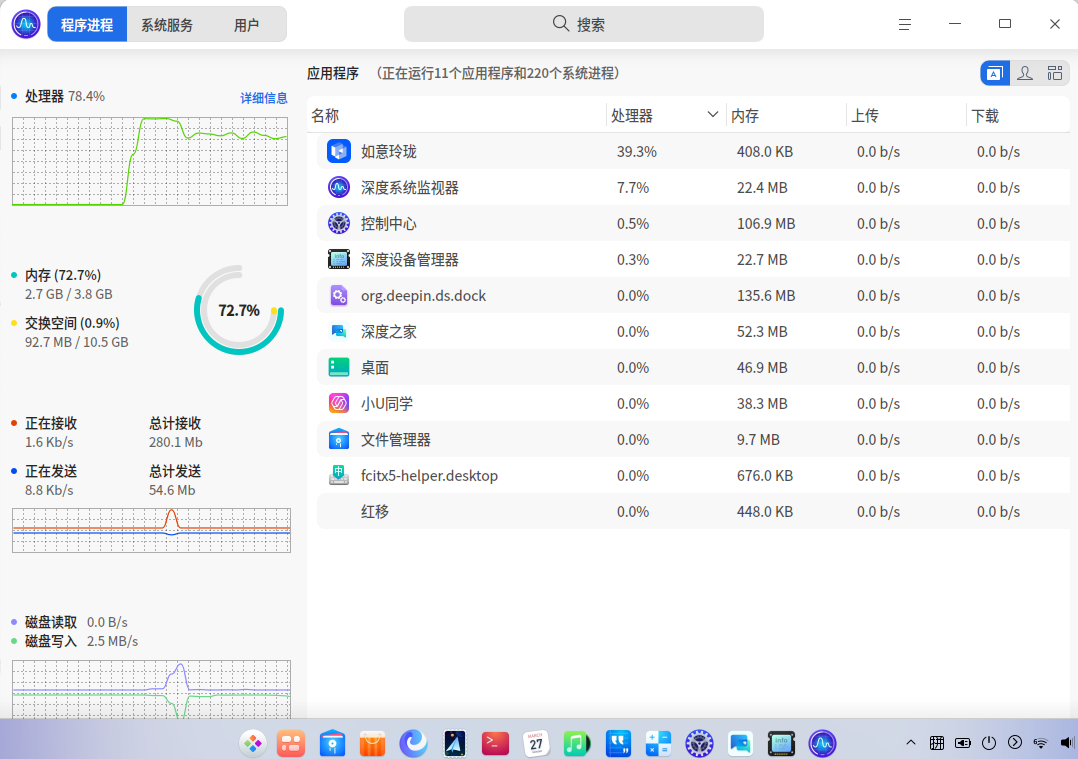Open the calculator from the dock
Viewport: 1078px width, 759px height.
pyautogui.click(x=658, y=743)
